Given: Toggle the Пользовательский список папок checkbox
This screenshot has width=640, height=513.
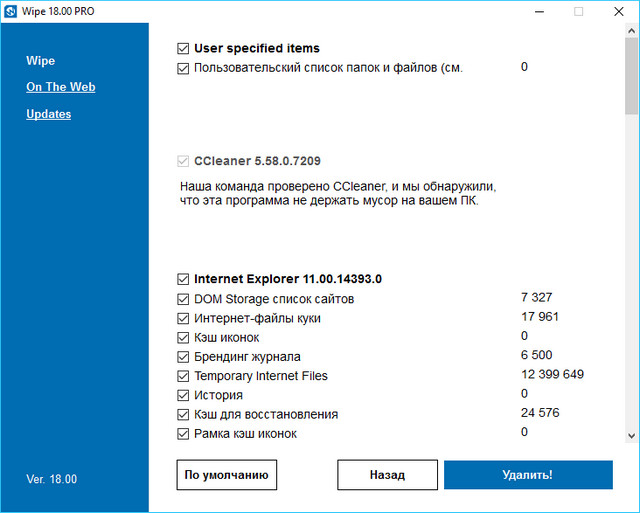Looking at the screenshot, I should tap(182, 68).
